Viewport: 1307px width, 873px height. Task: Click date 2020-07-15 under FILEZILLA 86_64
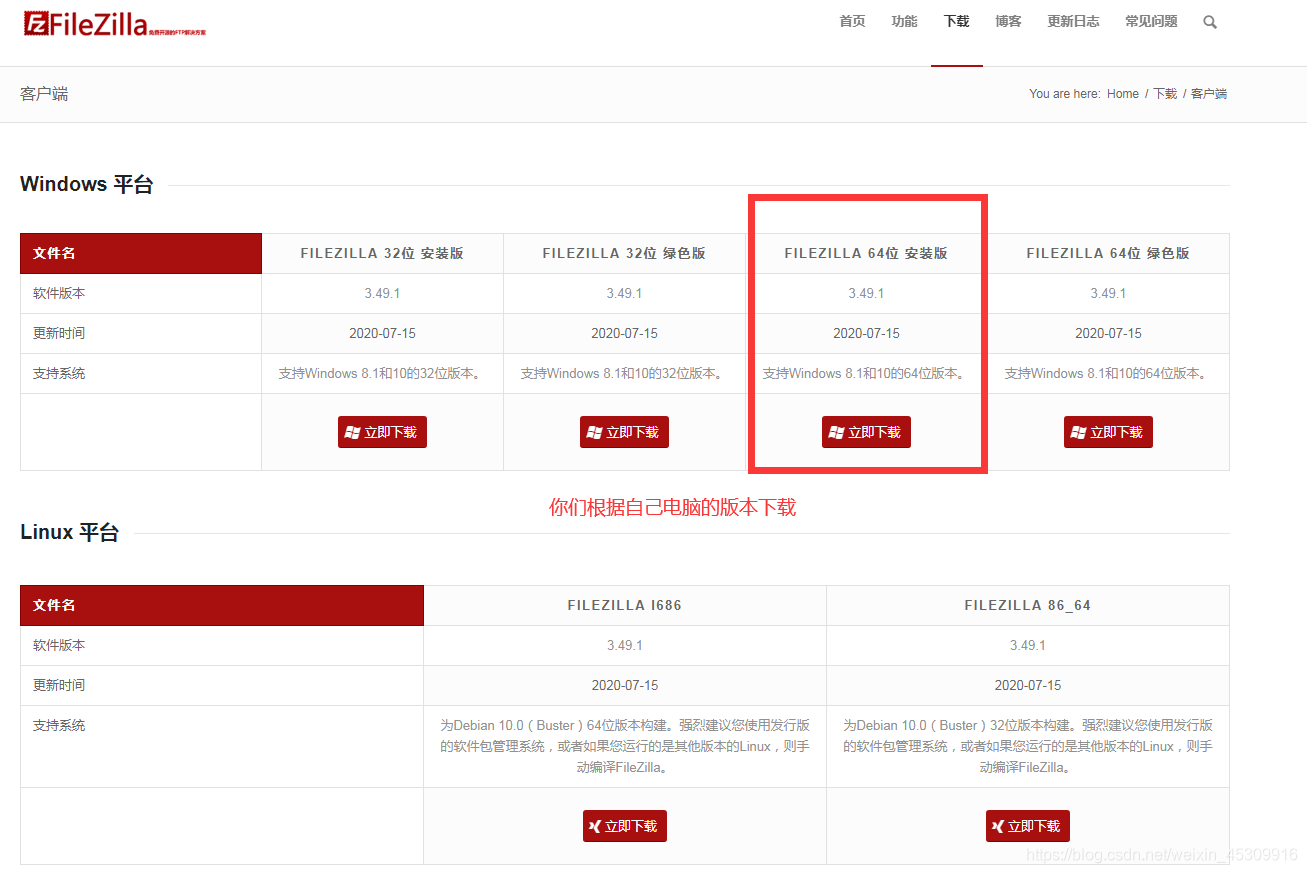tap(1028, 685)
